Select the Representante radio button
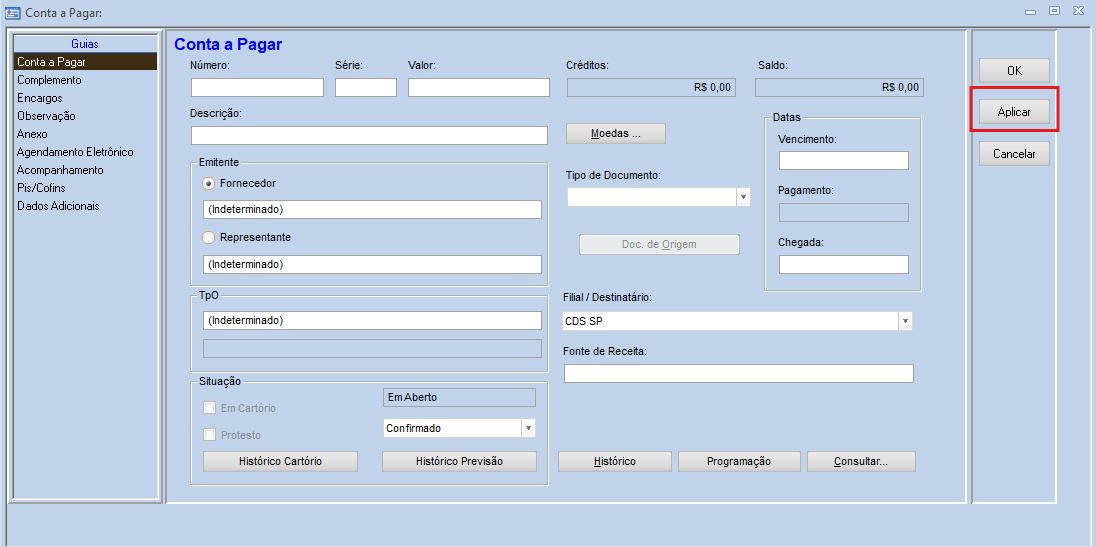Viewport: 1096px width, 547px height. [x=209, y=238]
